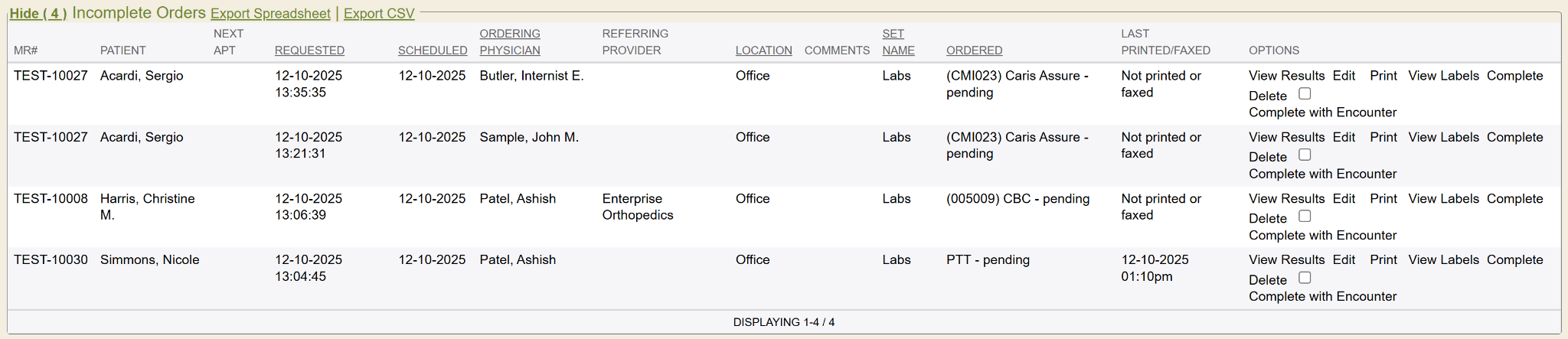Viewport: 1568px width, 339px height.
Task: View Labels for Sample, John M. order
Action: pos(1443,137)
